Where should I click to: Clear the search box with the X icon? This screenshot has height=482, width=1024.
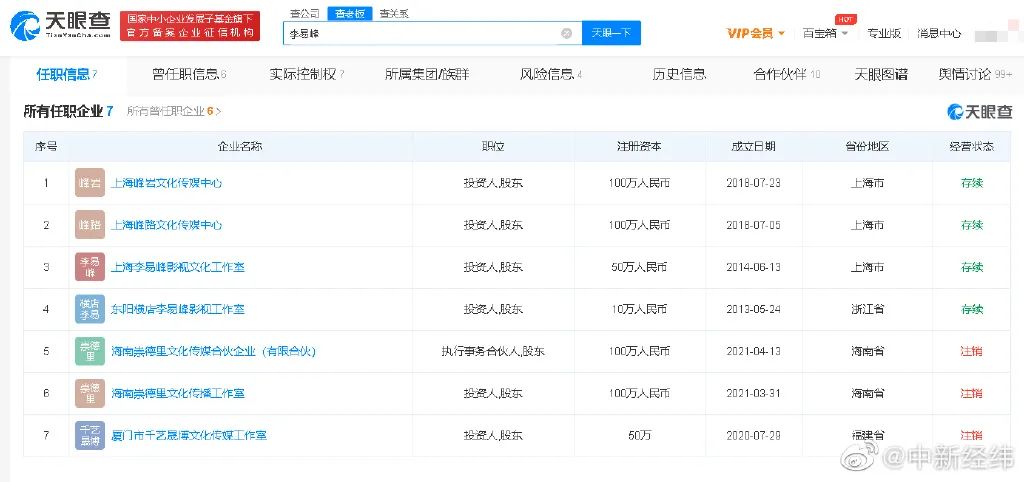566,33
